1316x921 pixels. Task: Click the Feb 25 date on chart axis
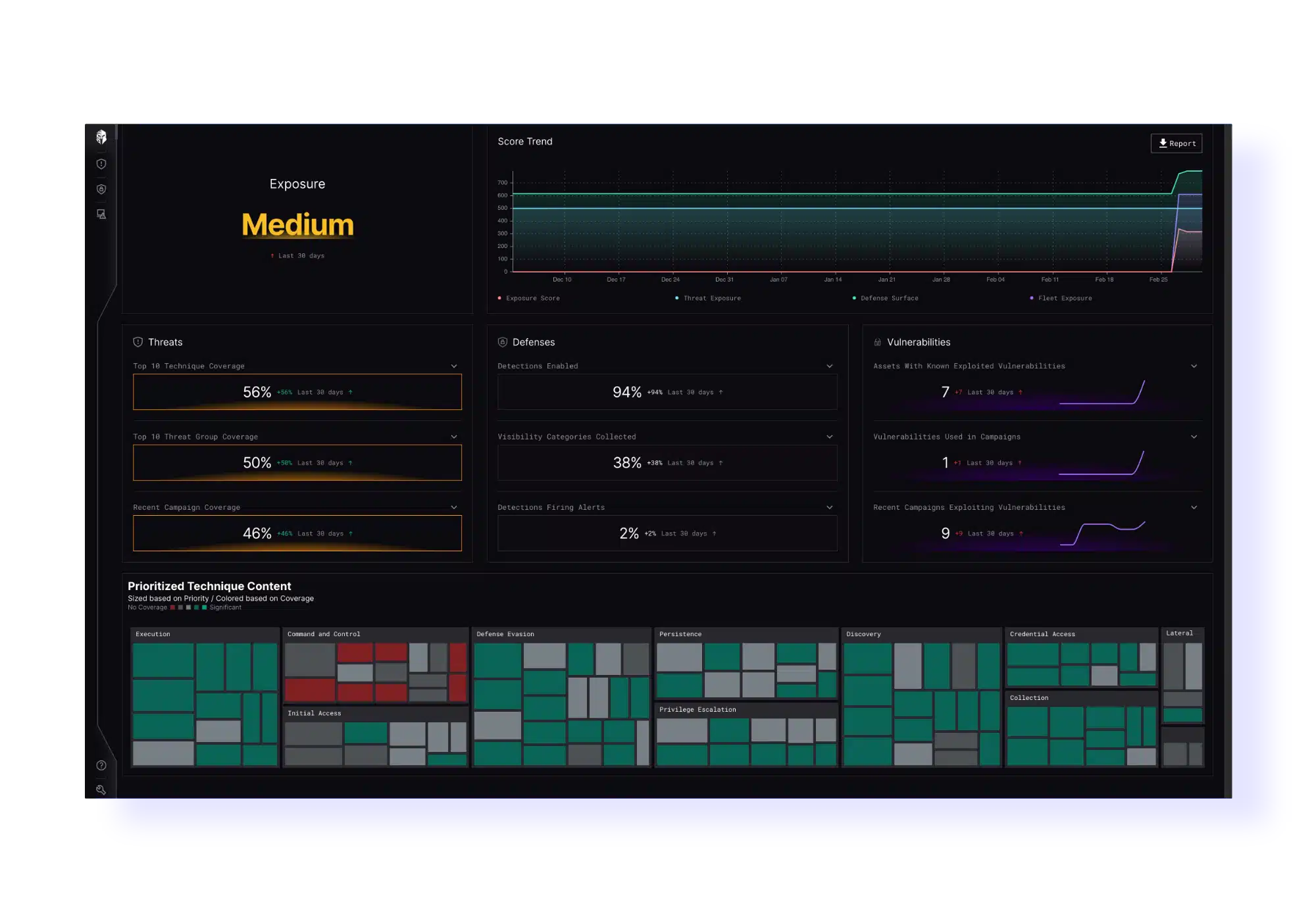[1158, 280]
